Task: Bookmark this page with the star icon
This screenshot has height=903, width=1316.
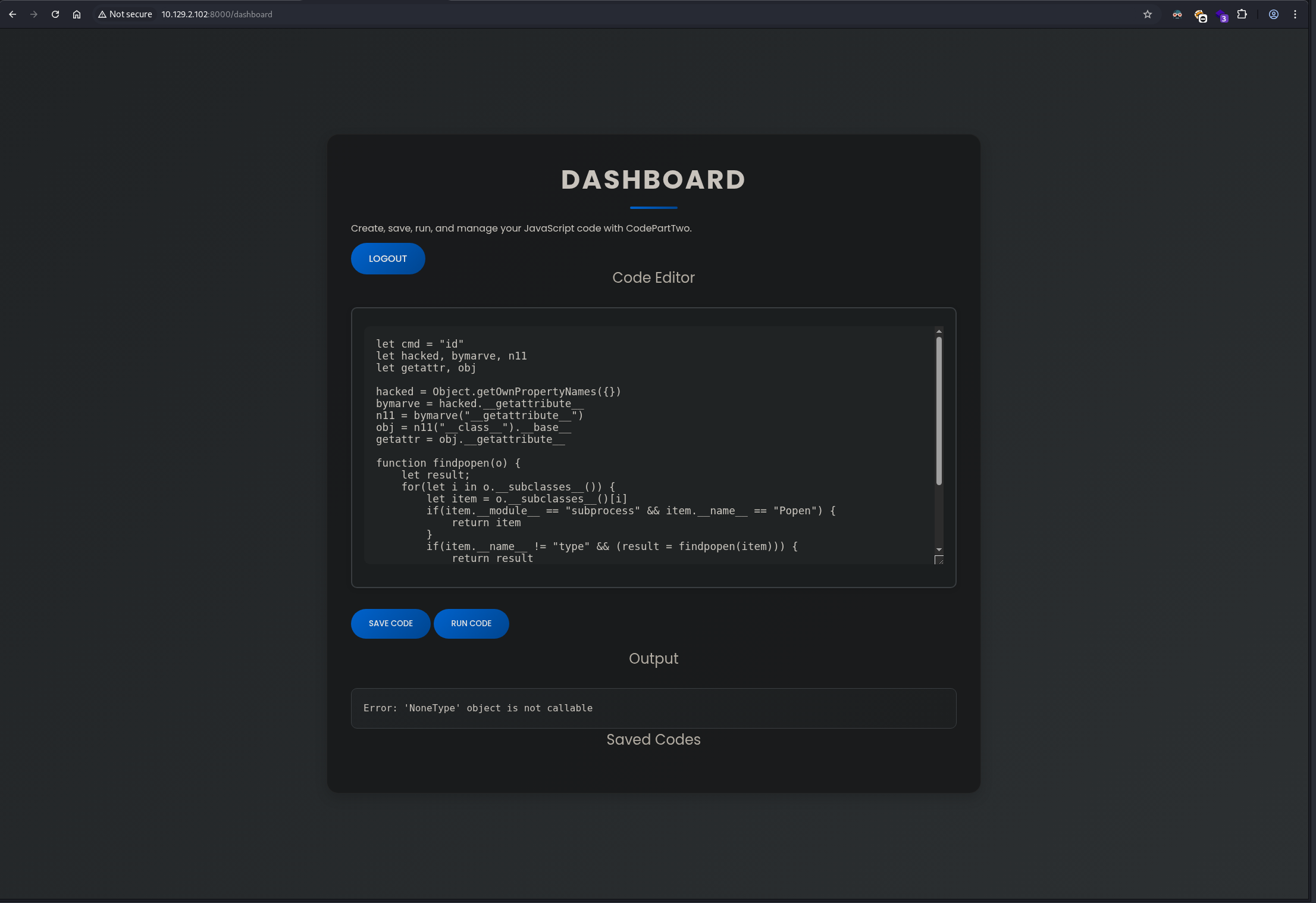Action: tap(1148, 14)
